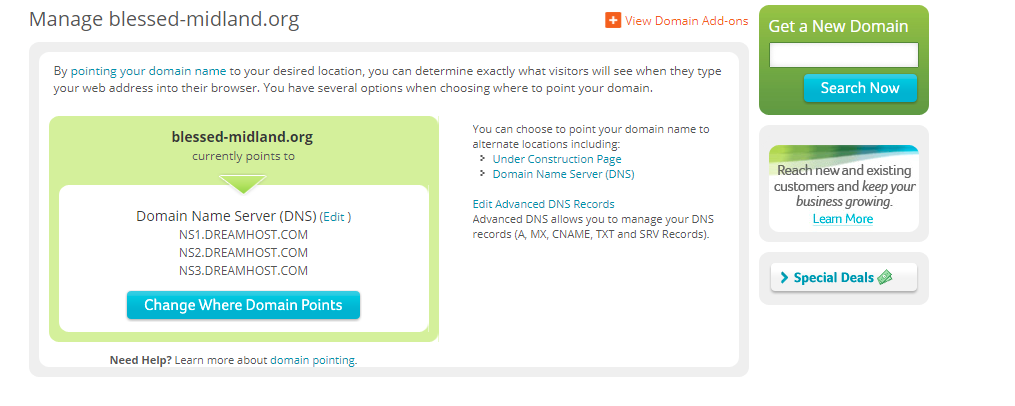Image resolution: width=1015 pixels, height=406 pixels.
Task: Click the new domain search field
Action: (843, 55)
